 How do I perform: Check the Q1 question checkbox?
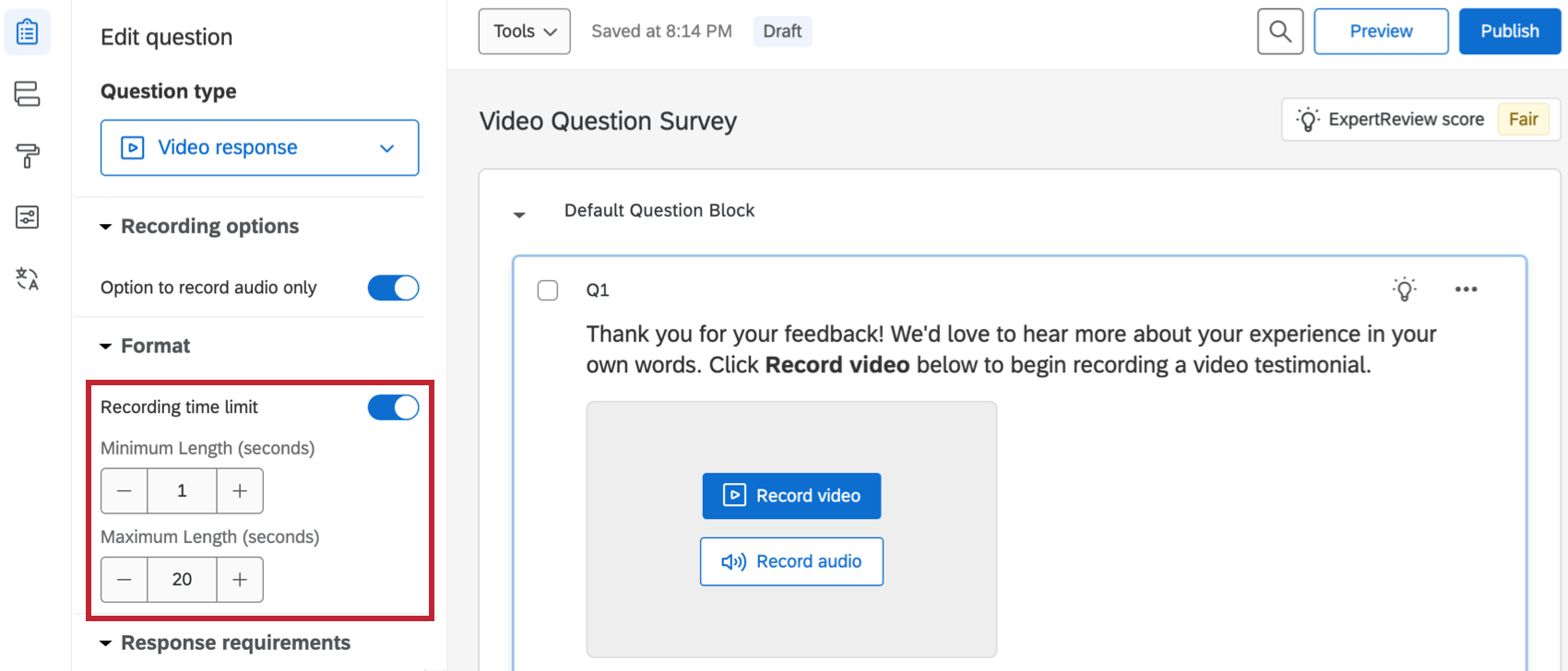point(548,290)
